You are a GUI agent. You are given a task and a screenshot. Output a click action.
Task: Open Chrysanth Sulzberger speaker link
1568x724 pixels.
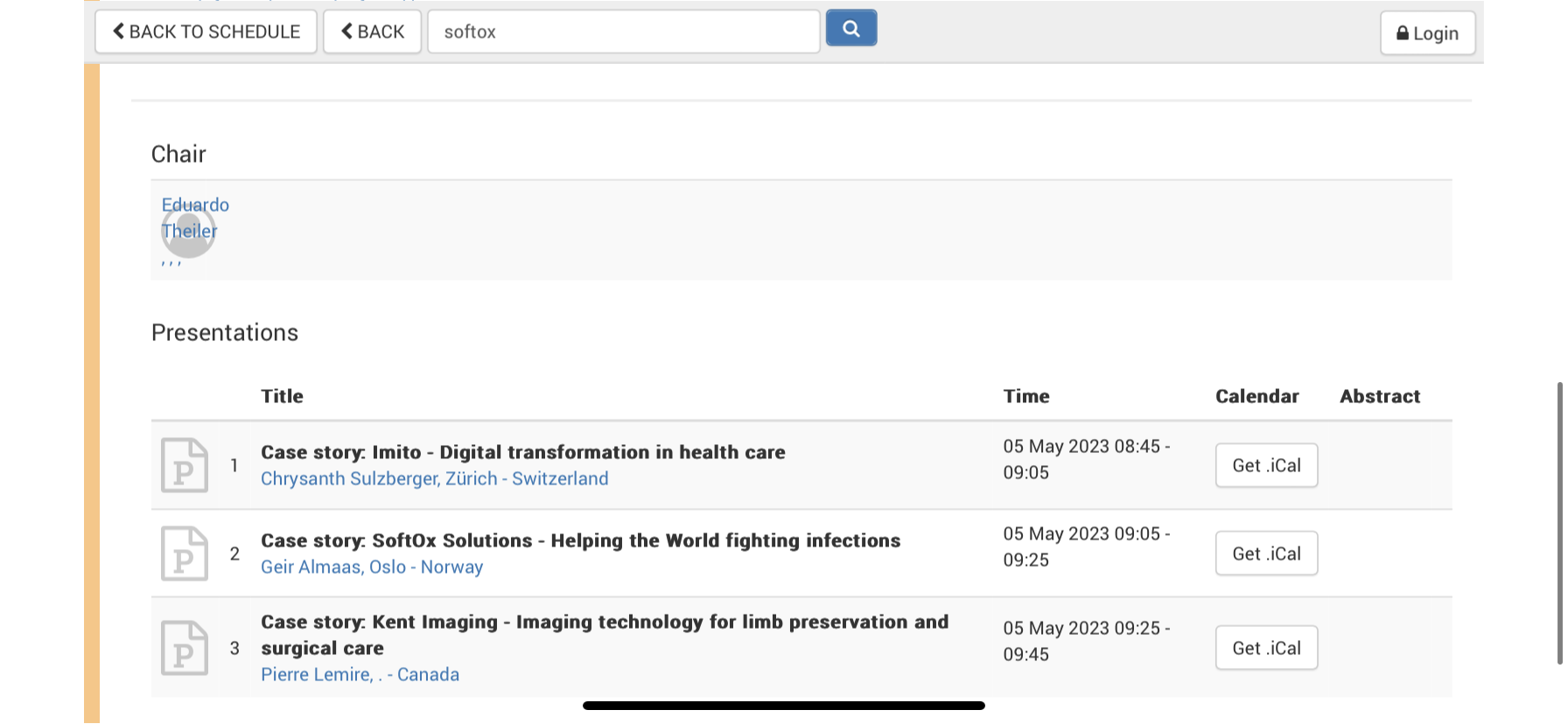click(x=434, y=479)
